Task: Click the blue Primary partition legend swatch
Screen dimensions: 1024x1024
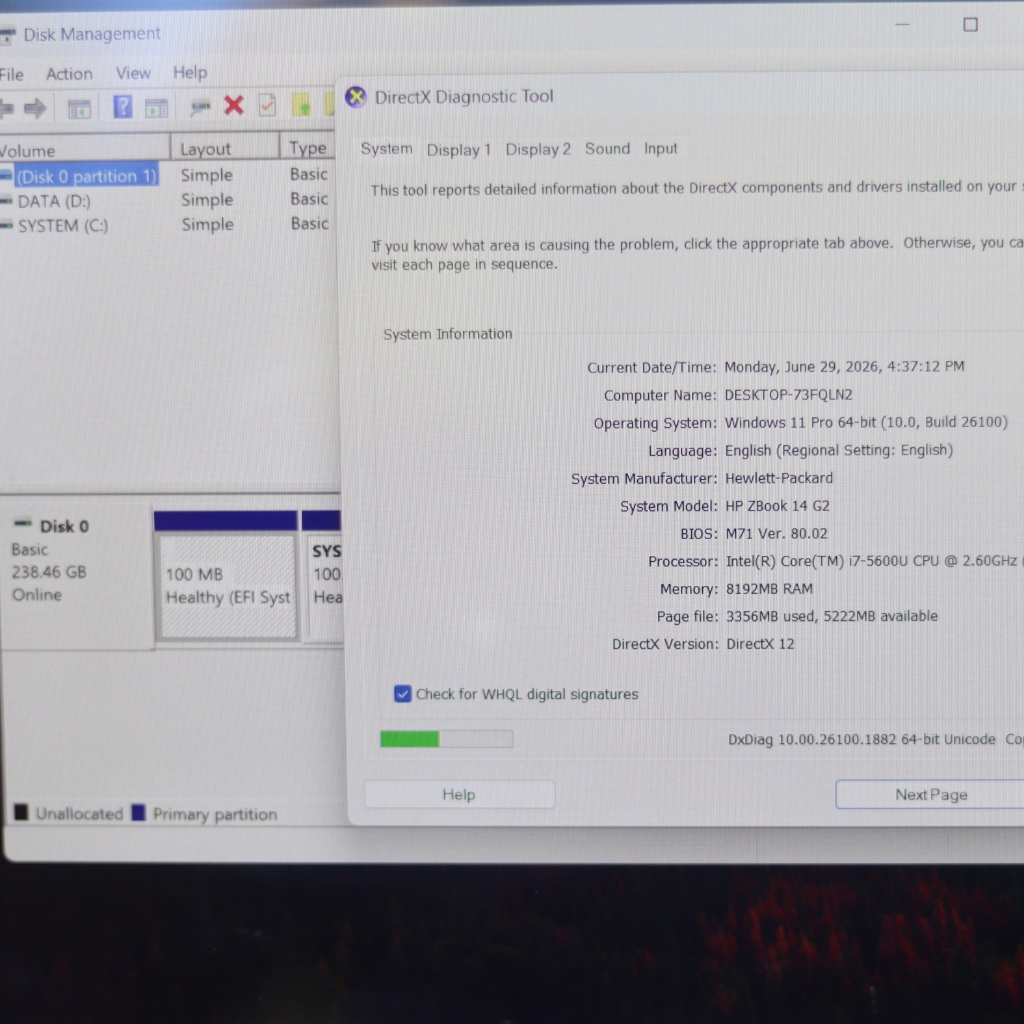Action: (138, 812)
